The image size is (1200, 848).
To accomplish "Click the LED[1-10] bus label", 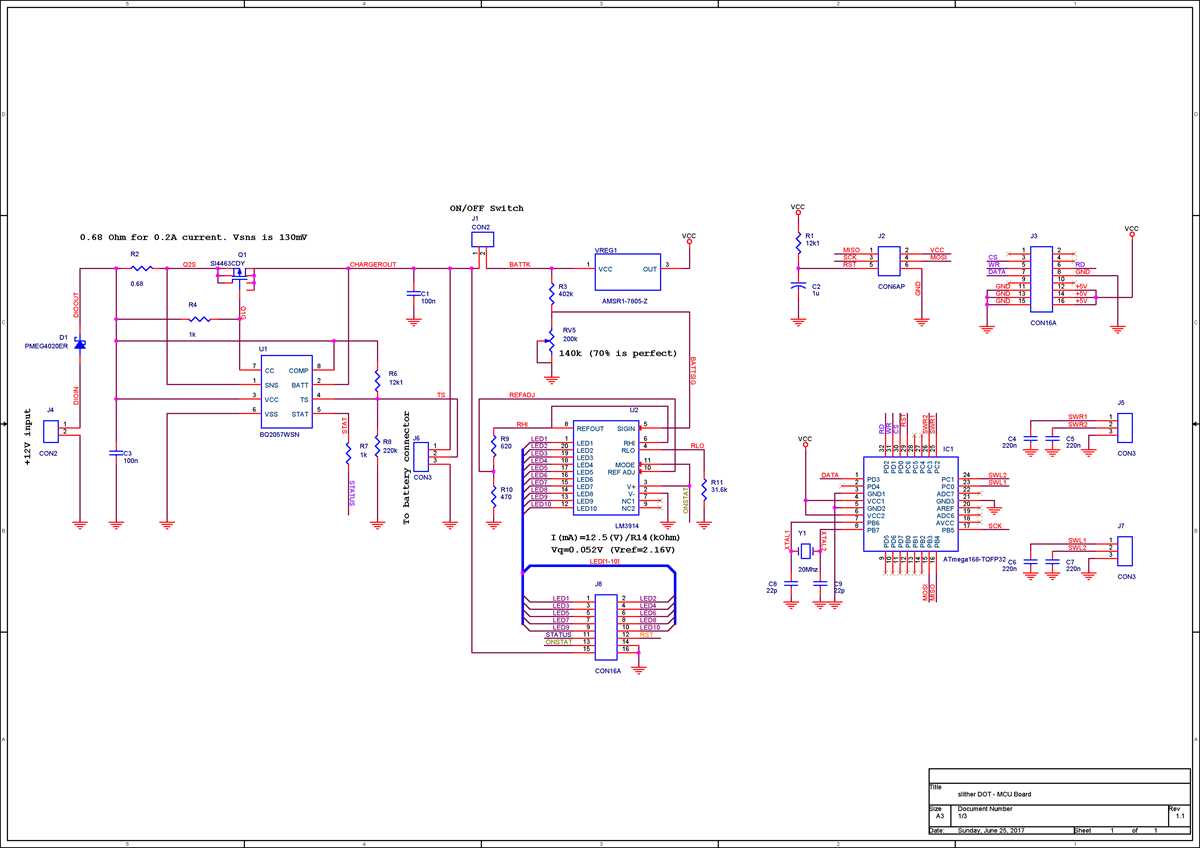I will coord(604,564).
